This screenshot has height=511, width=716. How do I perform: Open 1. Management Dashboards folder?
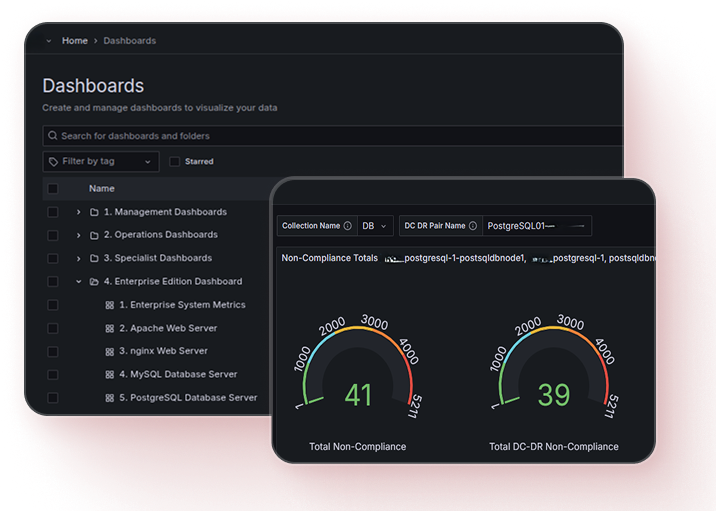(x=165, y=212)
